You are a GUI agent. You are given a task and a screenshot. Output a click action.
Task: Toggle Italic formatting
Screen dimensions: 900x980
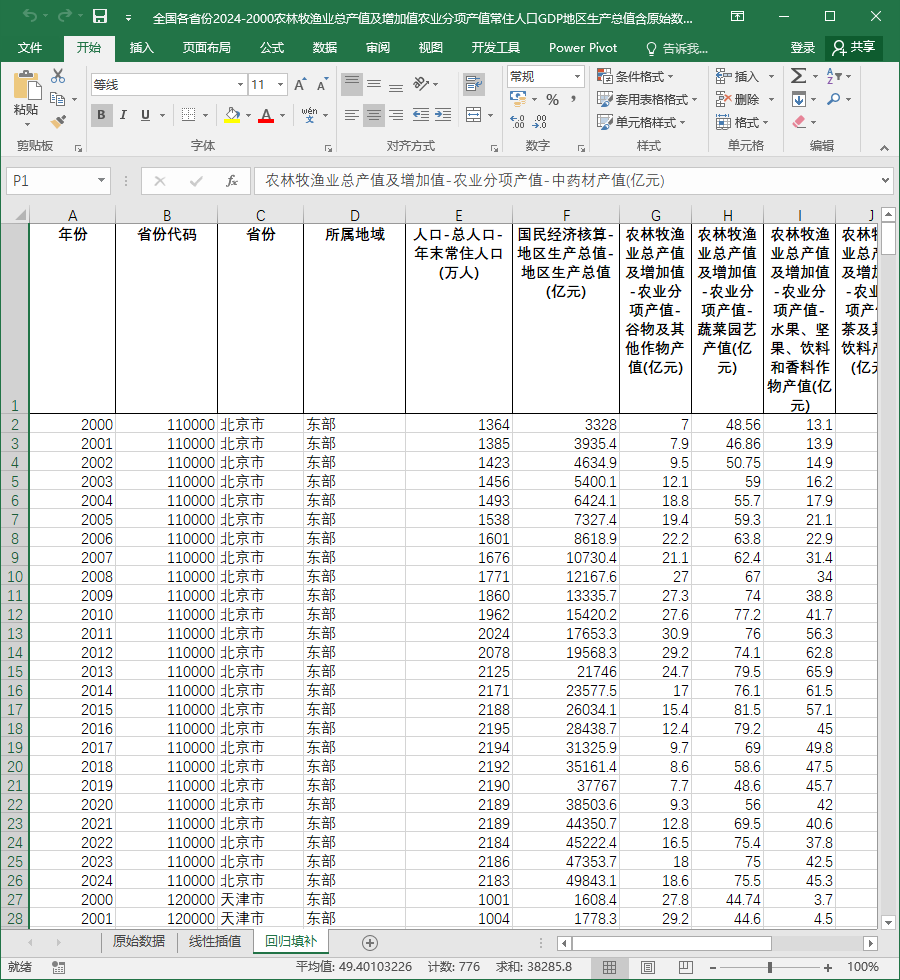click(x=123, y=115)
